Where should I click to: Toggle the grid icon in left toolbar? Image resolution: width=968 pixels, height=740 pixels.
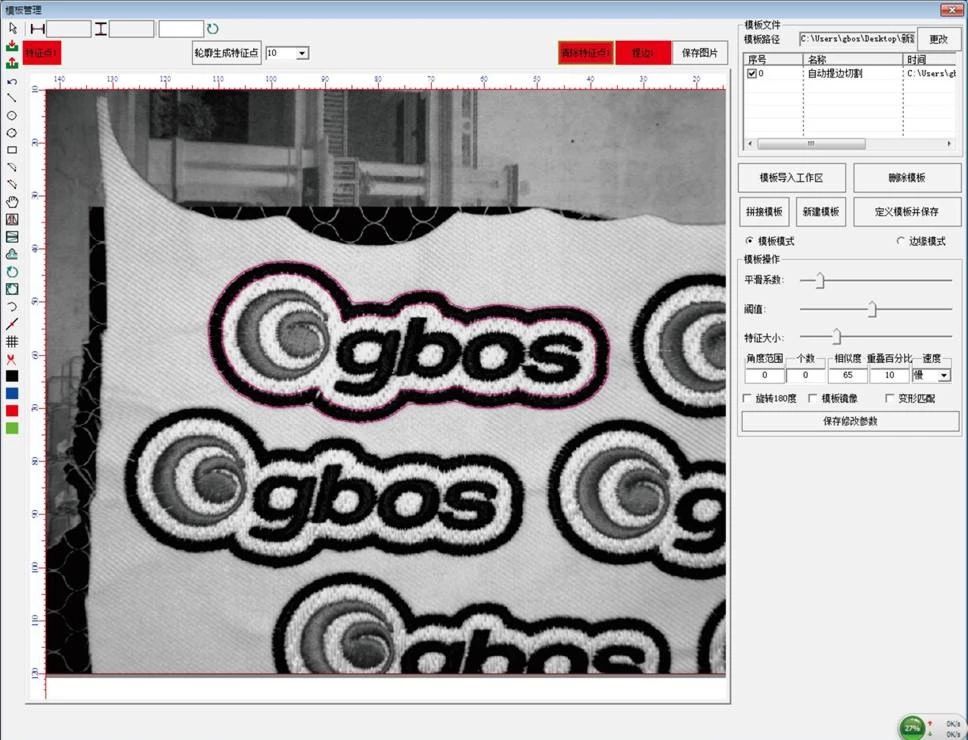(x=12, y=341)
